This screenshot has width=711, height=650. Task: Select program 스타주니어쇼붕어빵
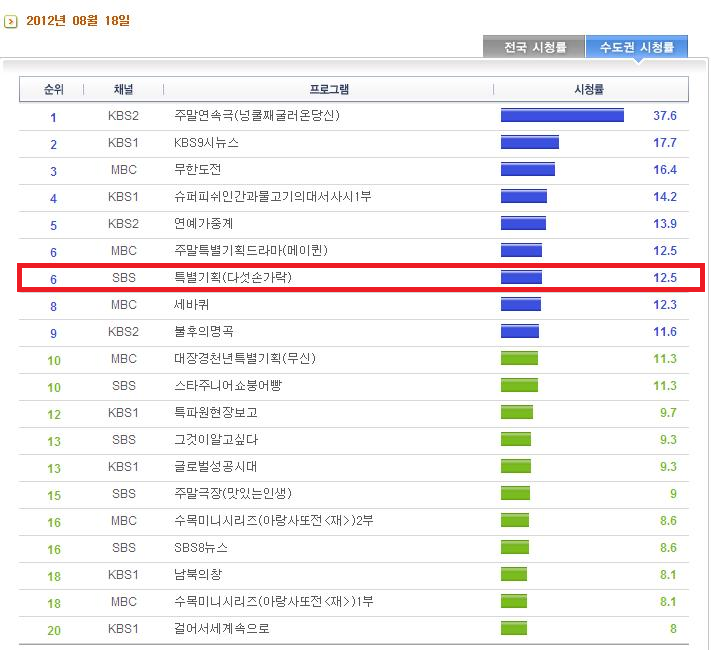(228, 386)
